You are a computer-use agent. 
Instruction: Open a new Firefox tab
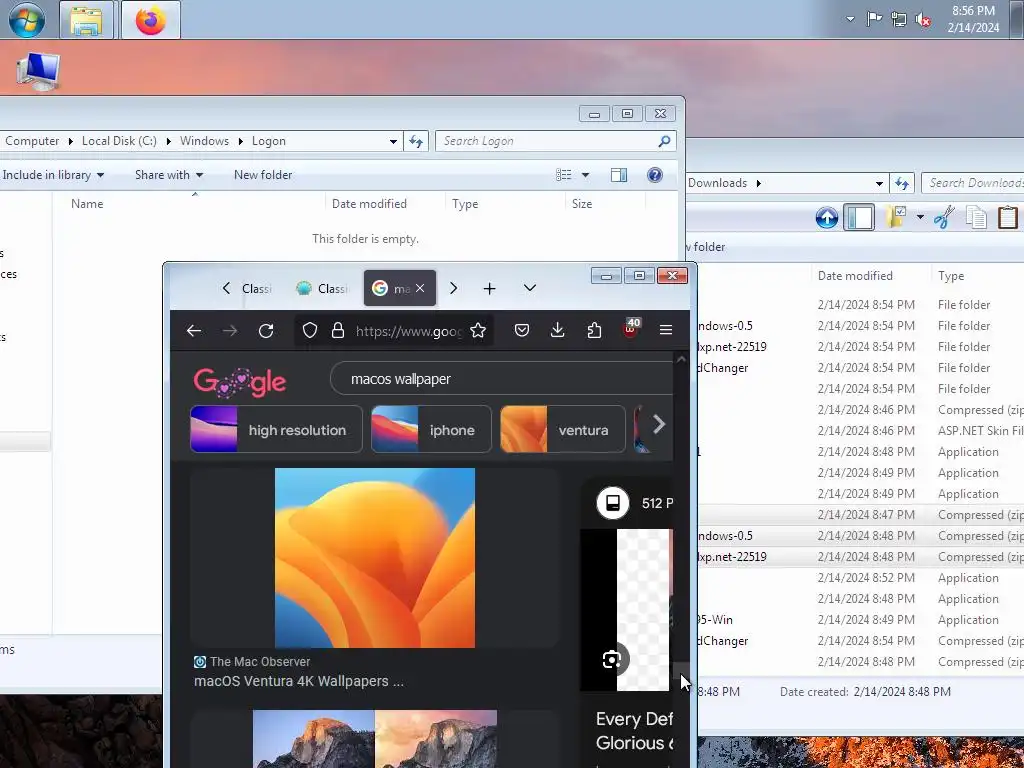(489, 289)
